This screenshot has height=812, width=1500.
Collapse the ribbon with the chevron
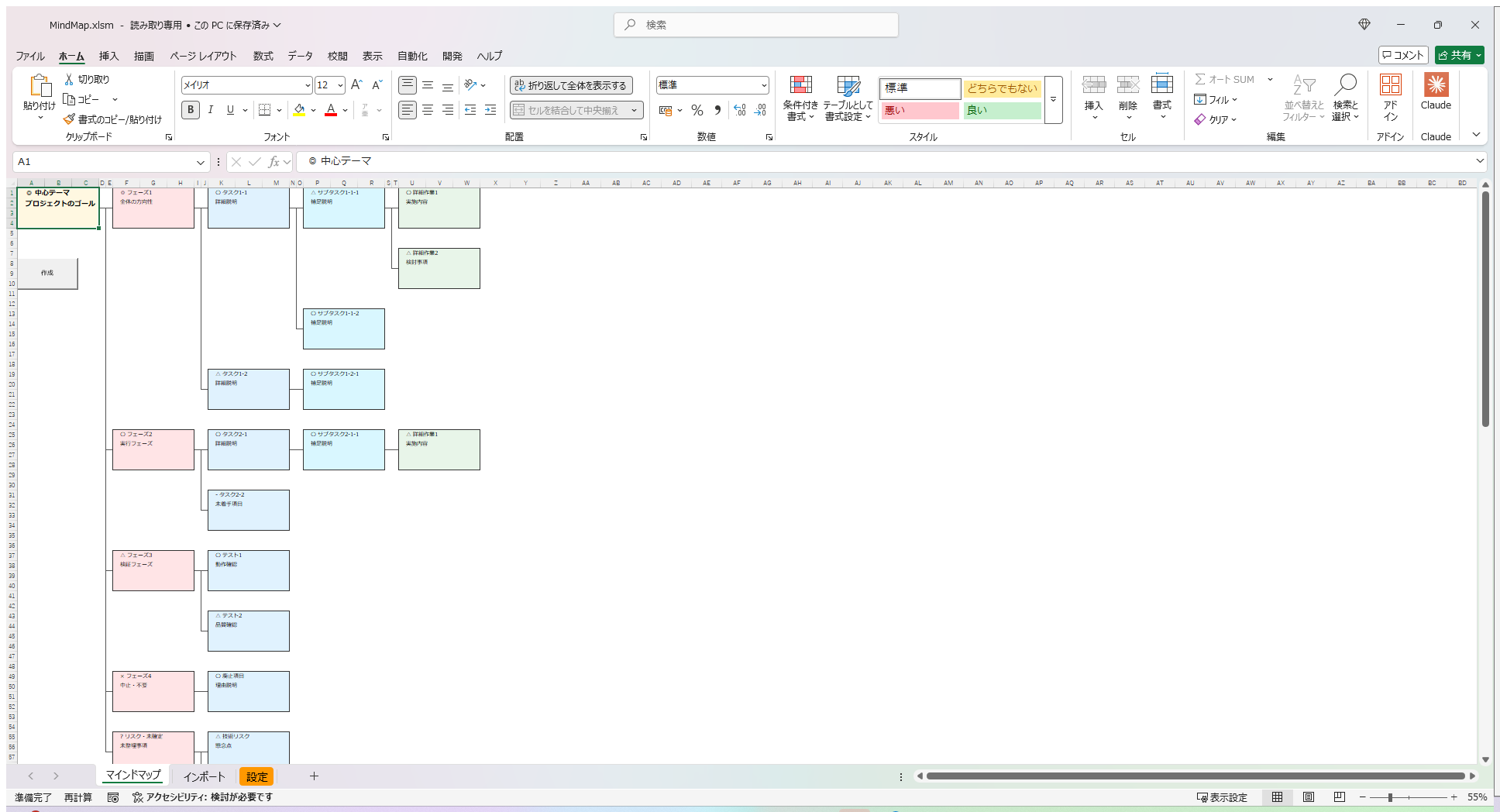[1476, 135]
